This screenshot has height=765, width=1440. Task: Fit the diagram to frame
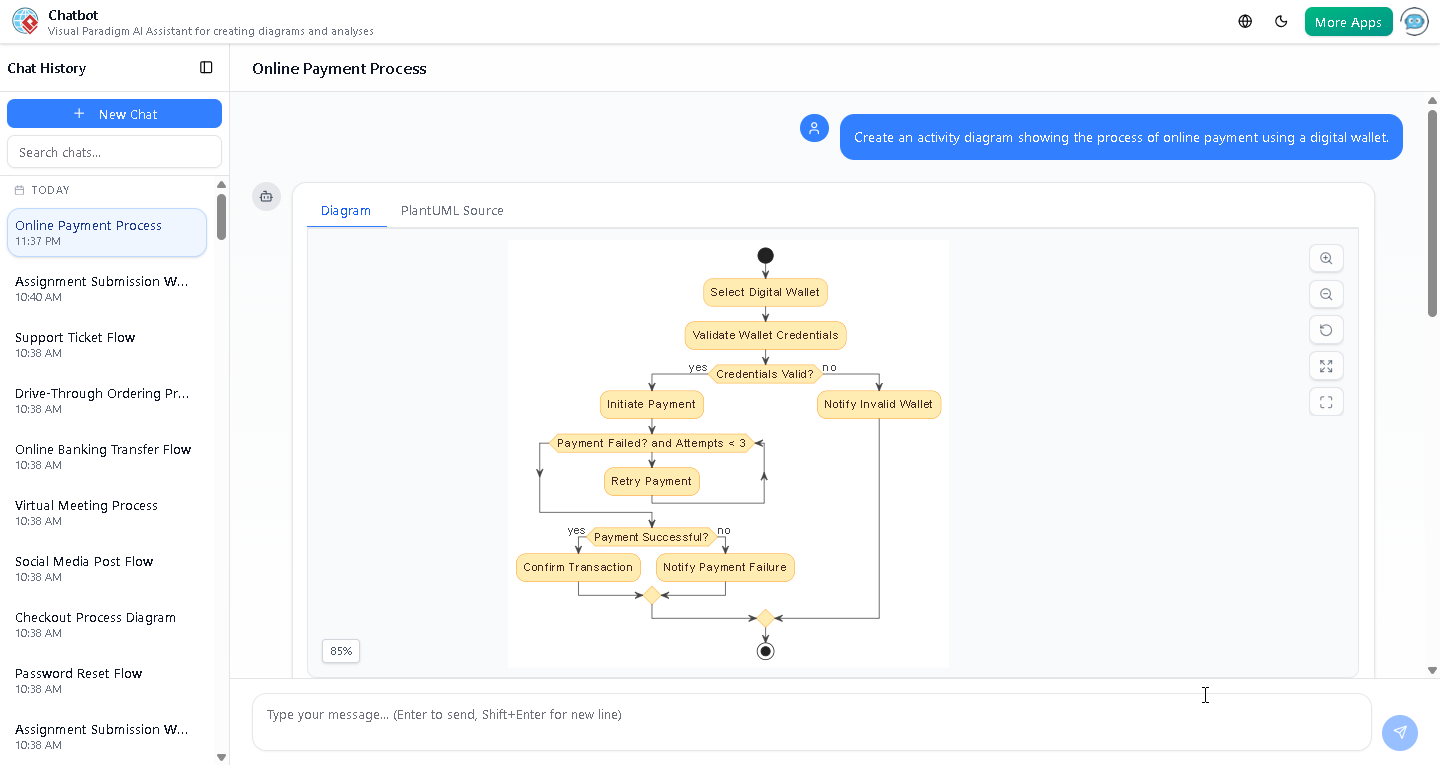pyautogui.click(x=1326, y=401)
